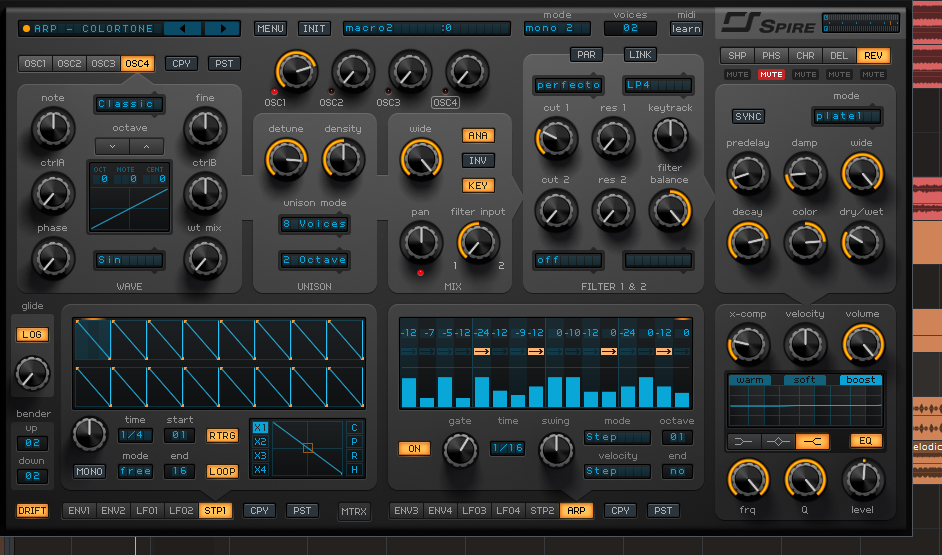The width and height of the screenshot is (942, 555).
Task: Click the master volume knob
Action: pyautogui.click(x=863, y=345)
